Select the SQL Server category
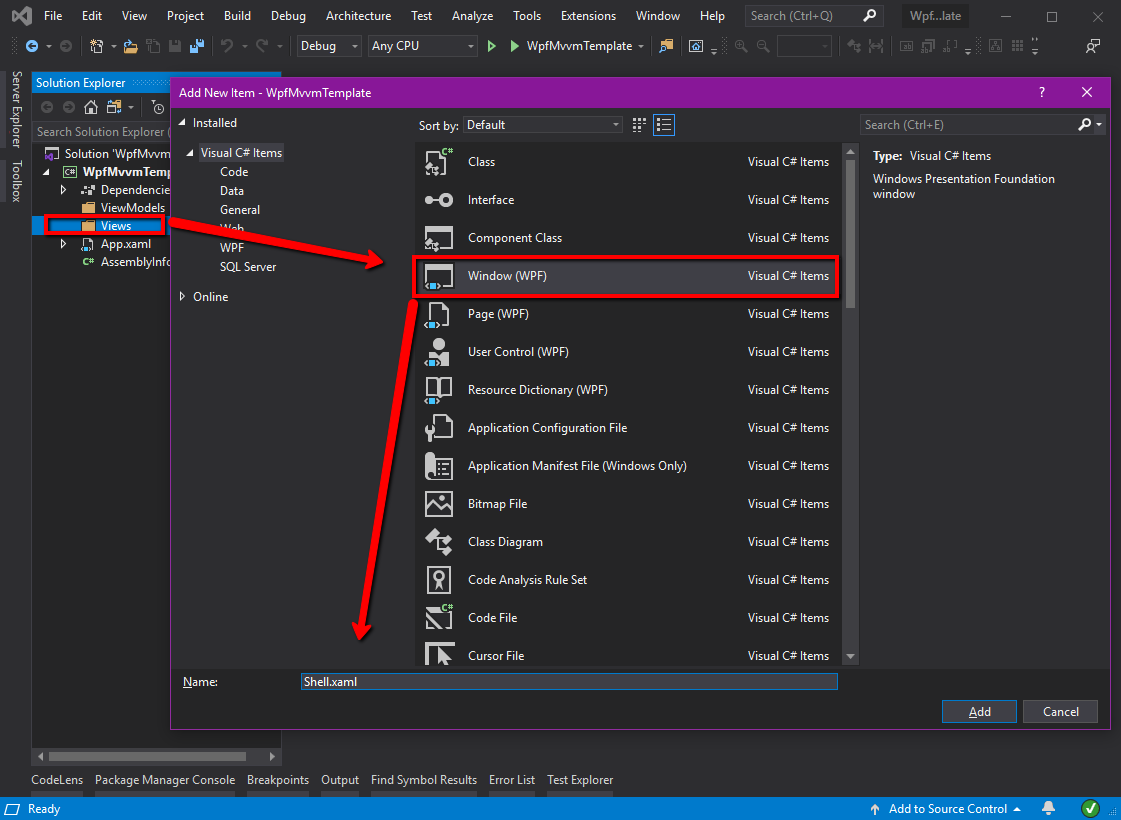Viewport: 1121px width, 820px height. (x=248, y=267)
